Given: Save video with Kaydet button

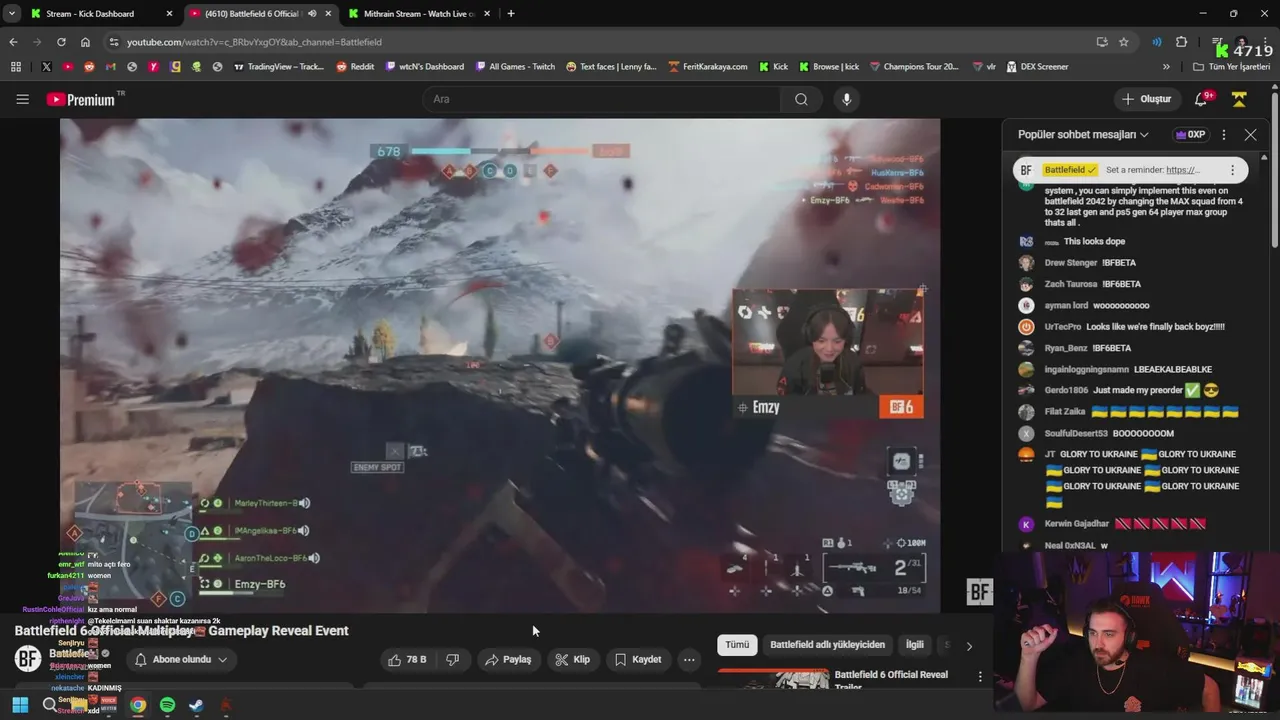Looking at the screenshot, I should 638,659.
